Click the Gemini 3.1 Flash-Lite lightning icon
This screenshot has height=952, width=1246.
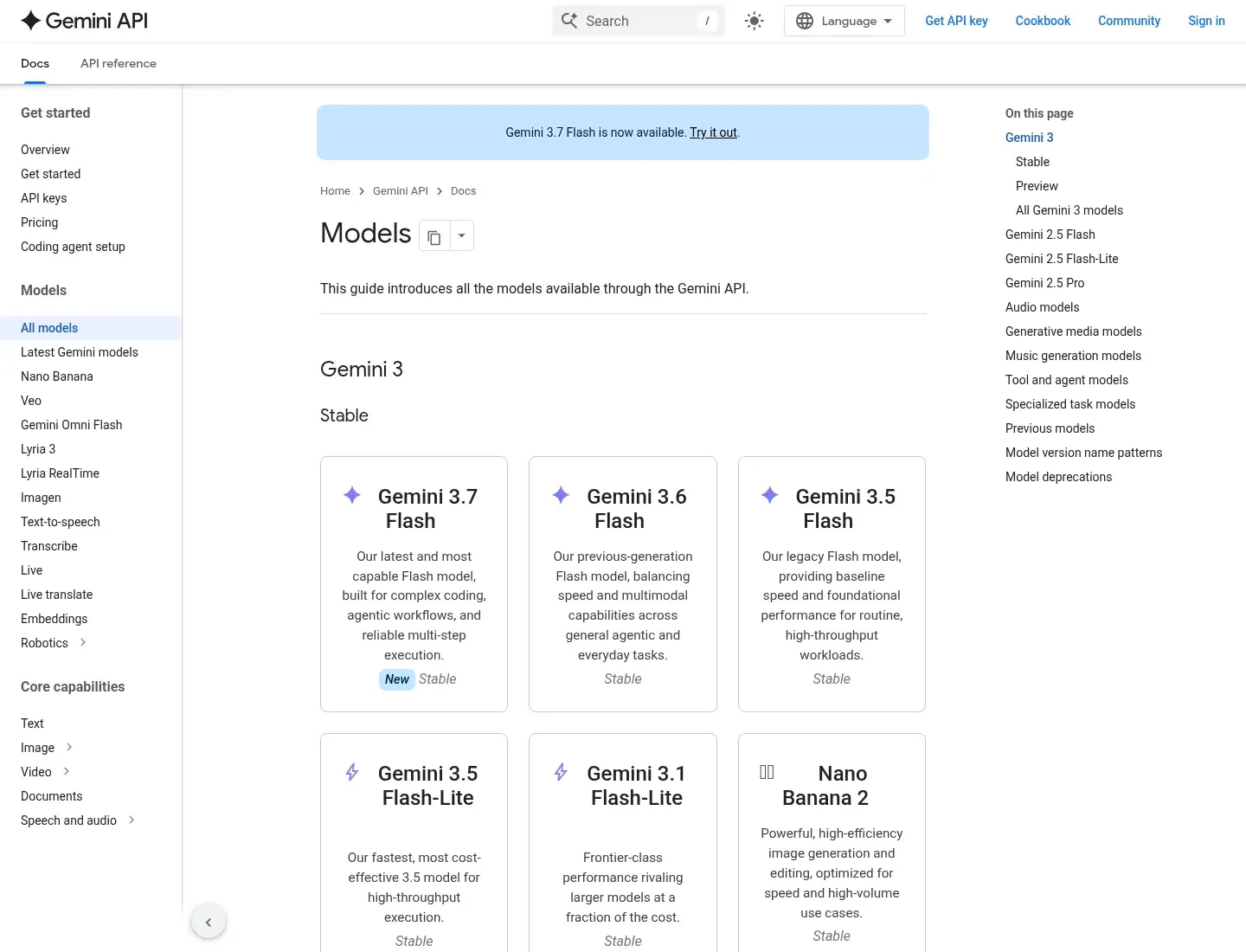click(x=561, y=772)
